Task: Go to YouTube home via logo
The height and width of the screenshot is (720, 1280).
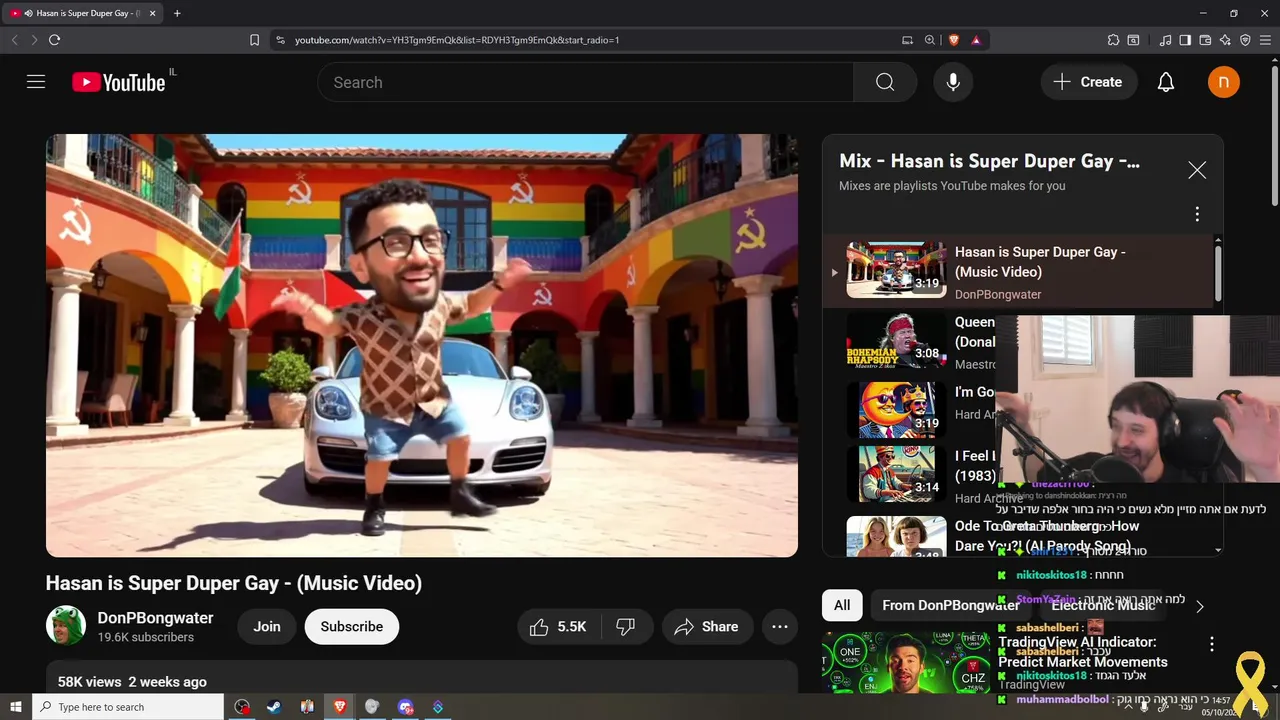Action: pyautogui.click(x=119, y=82)
